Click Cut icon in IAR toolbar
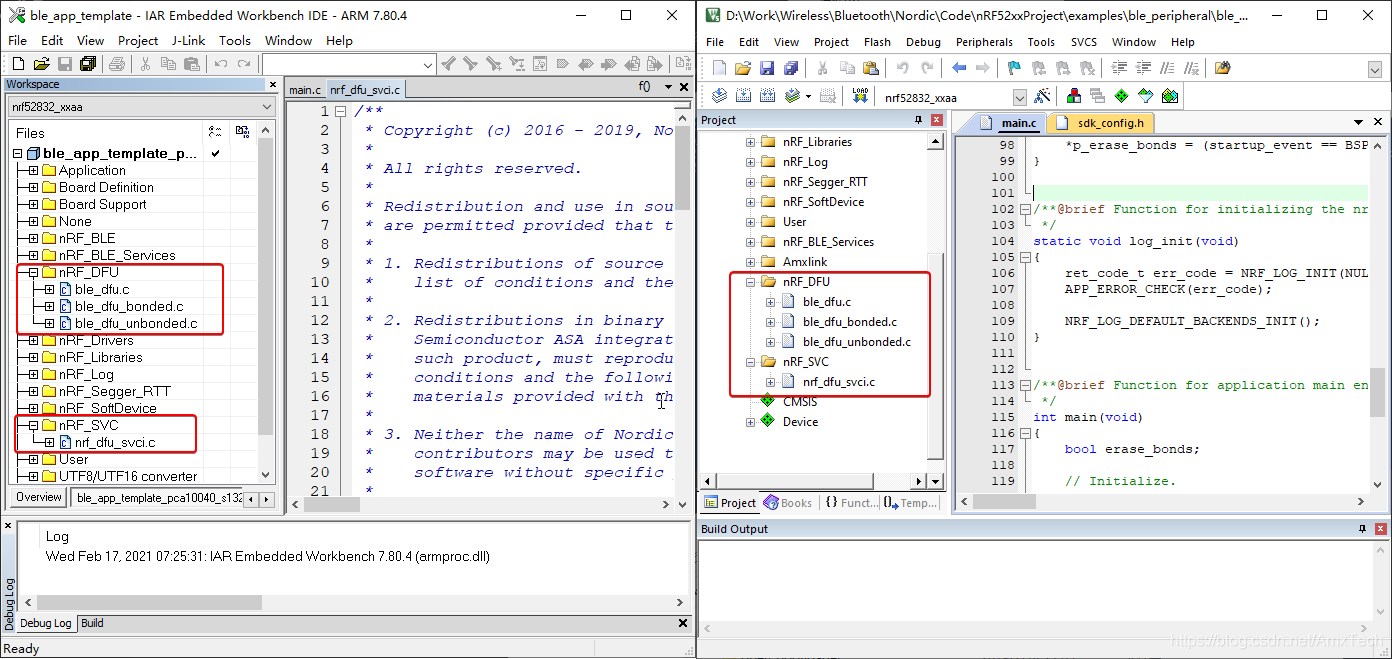 (146, 64)
